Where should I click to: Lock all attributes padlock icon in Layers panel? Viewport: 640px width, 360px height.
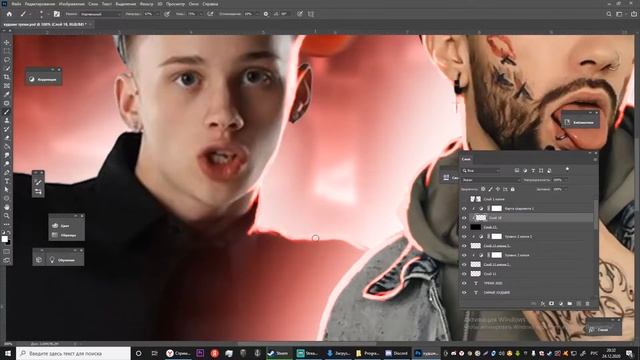click(513, 189)
